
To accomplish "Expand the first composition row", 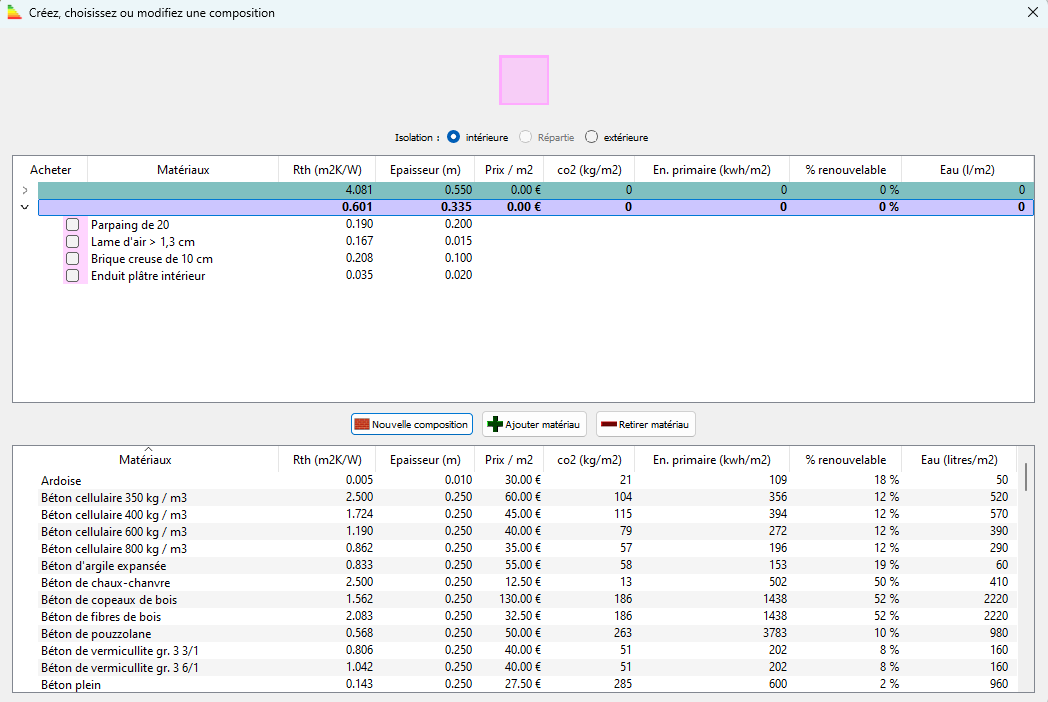I will (24, 189).
